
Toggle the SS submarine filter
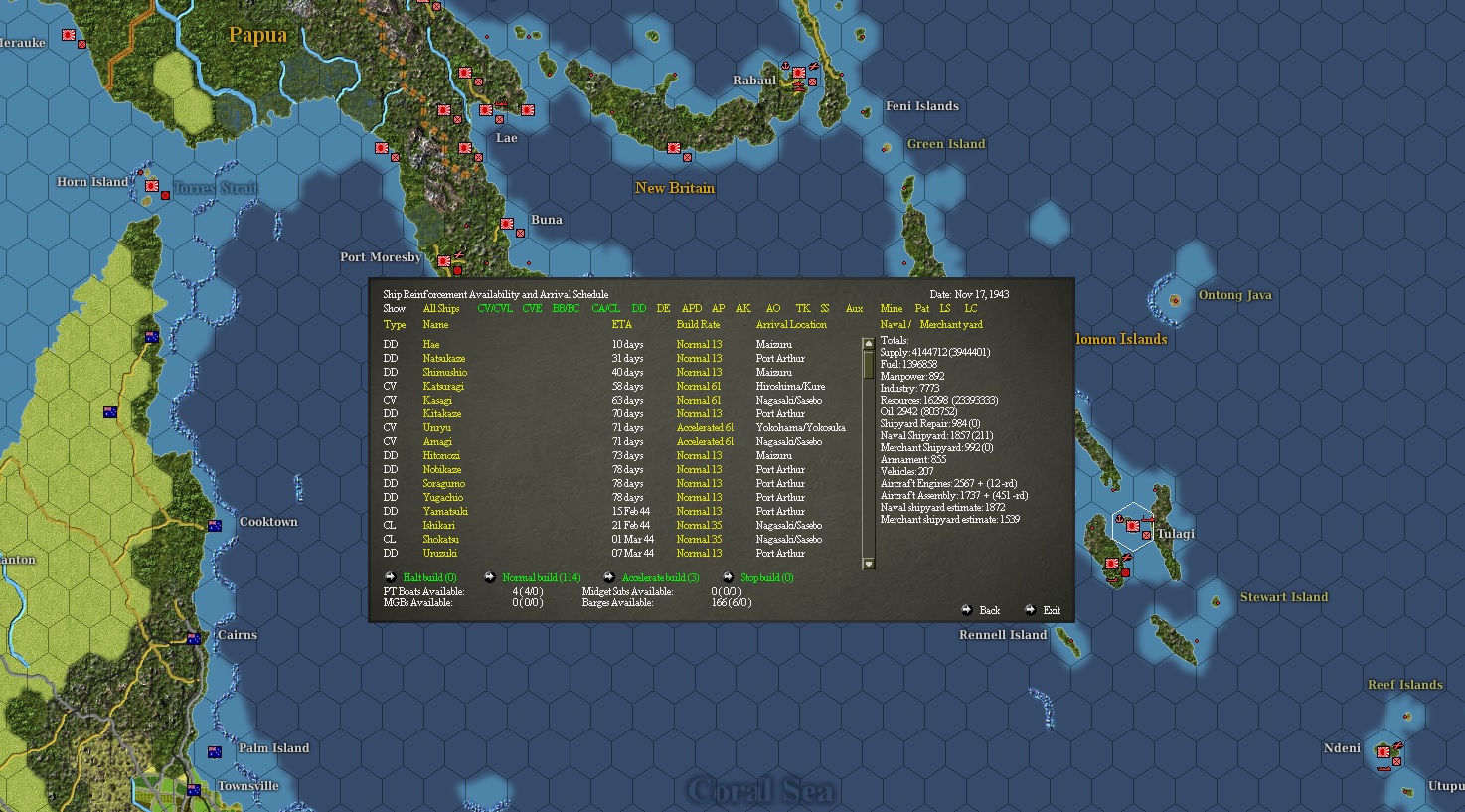(x=825, y=309)
